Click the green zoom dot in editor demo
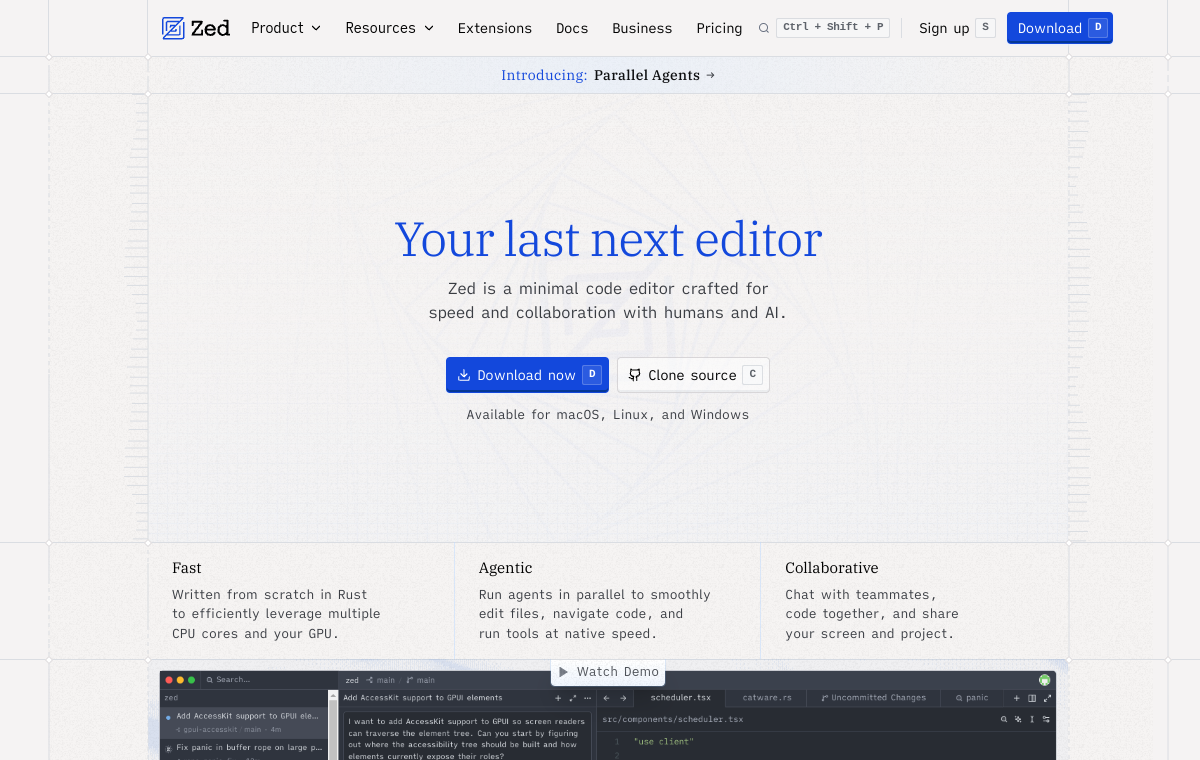 pos(191,680)
